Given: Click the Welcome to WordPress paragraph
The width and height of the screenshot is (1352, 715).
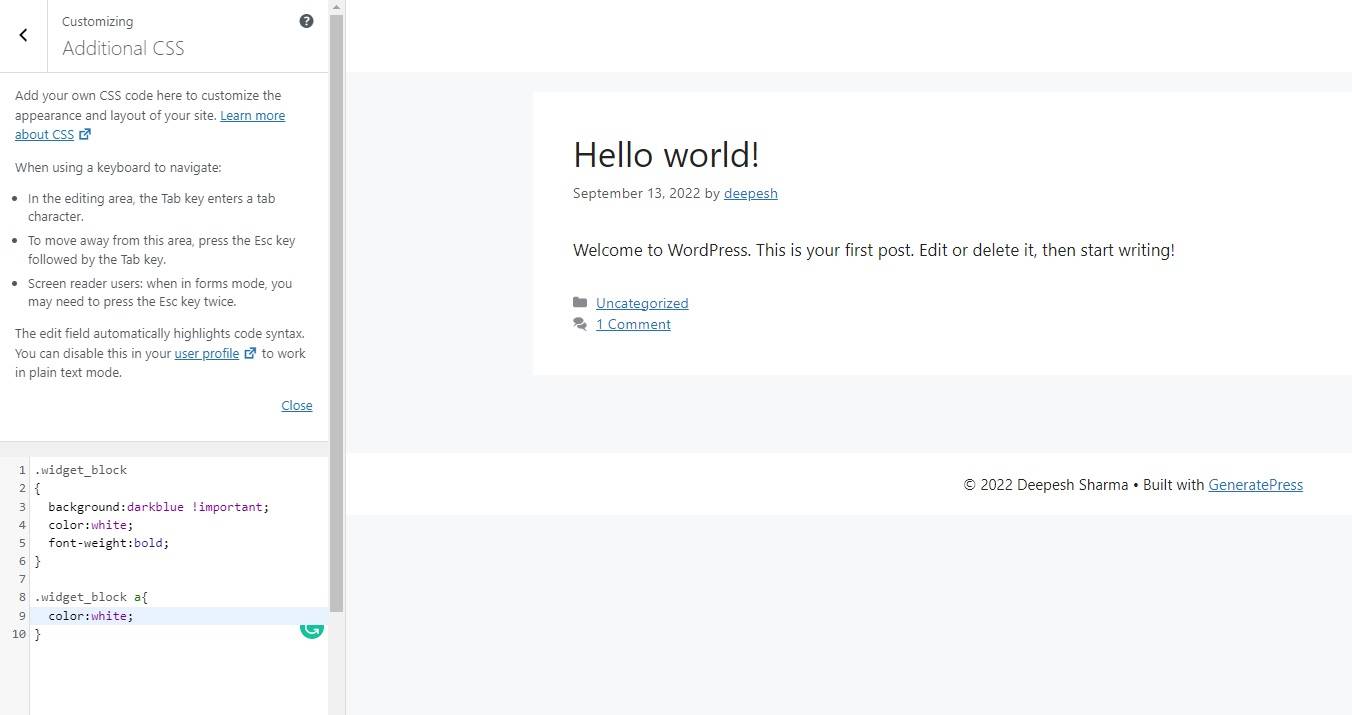Looking at the screenshot, I should point(873,250).
